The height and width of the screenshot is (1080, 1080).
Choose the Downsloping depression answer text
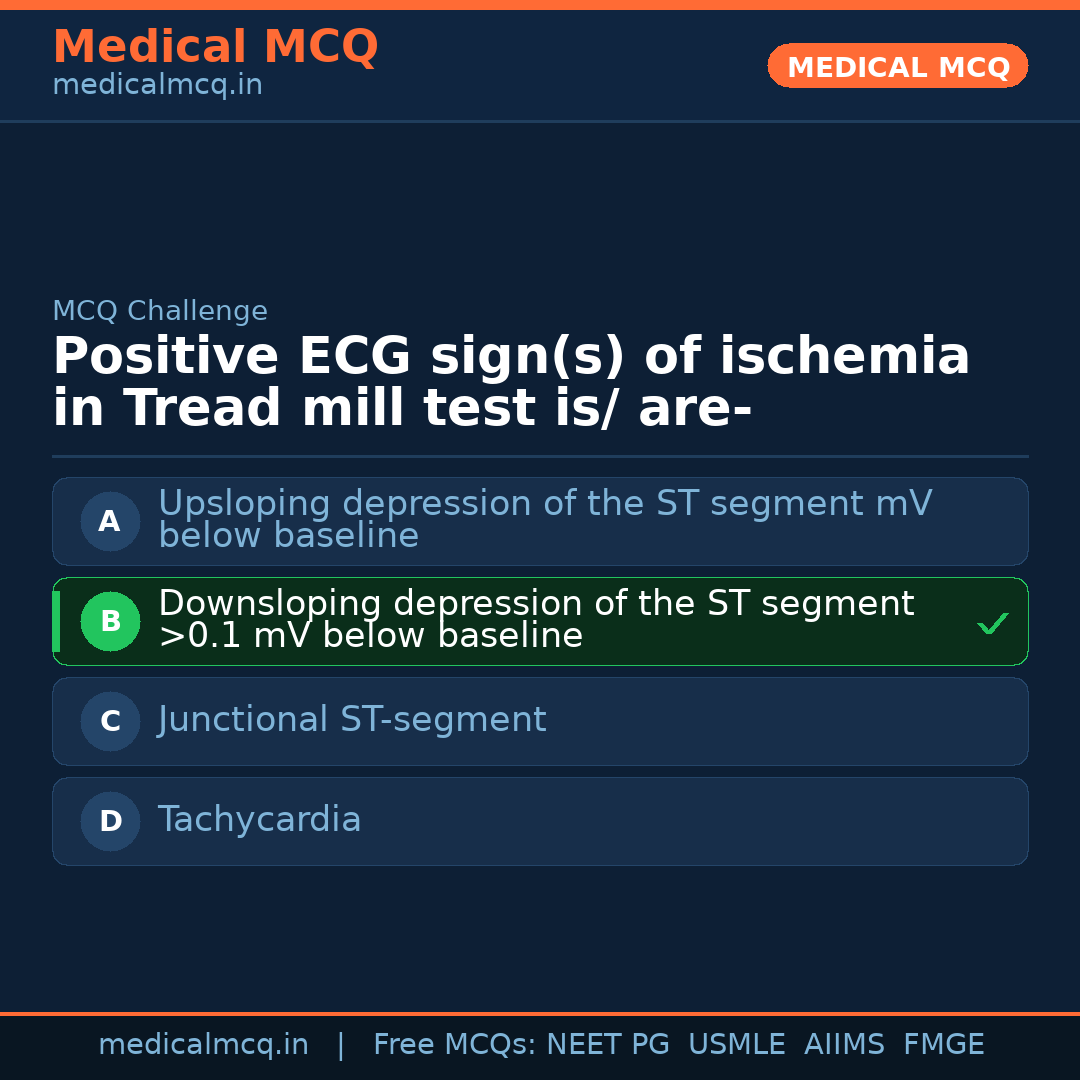click(535, 619)
